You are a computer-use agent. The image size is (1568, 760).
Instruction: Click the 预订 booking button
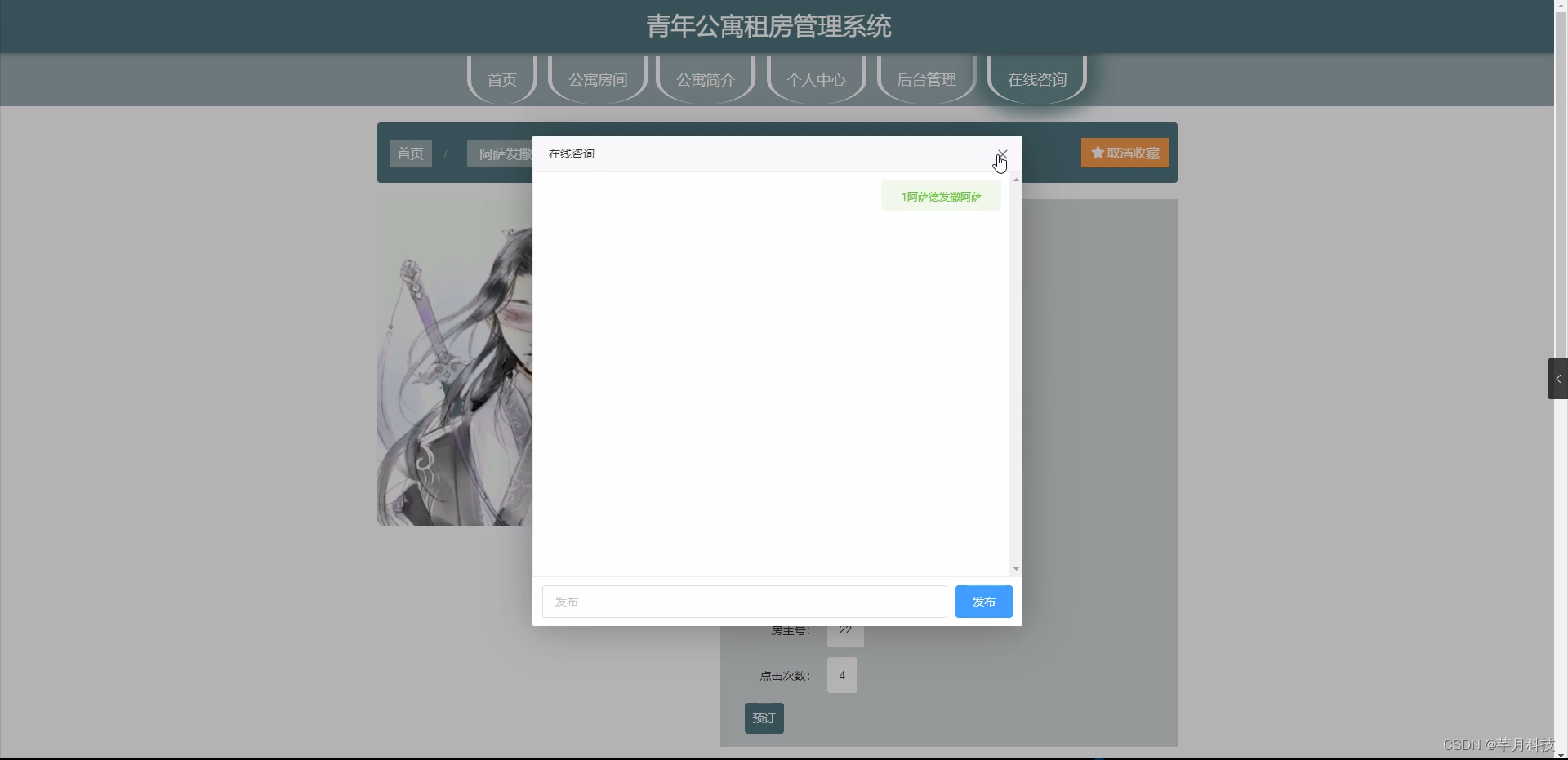point(763,718)
